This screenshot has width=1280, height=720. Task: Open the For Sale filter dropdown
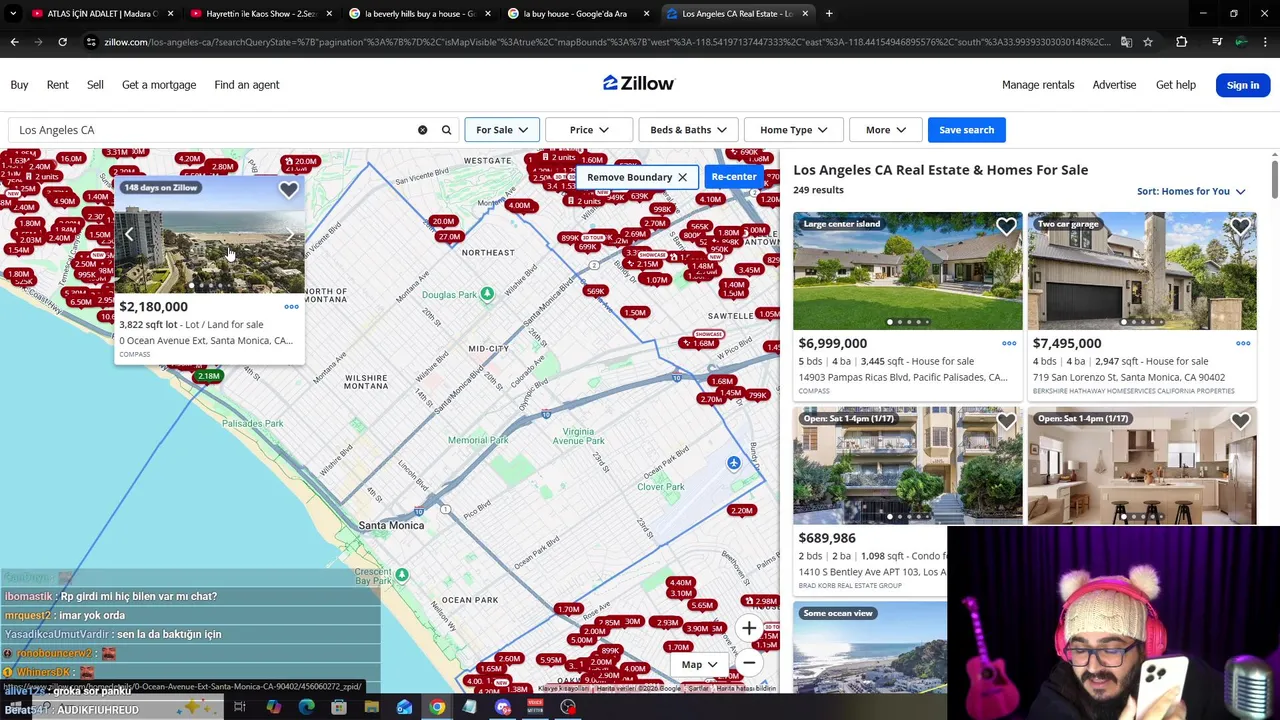502,130
